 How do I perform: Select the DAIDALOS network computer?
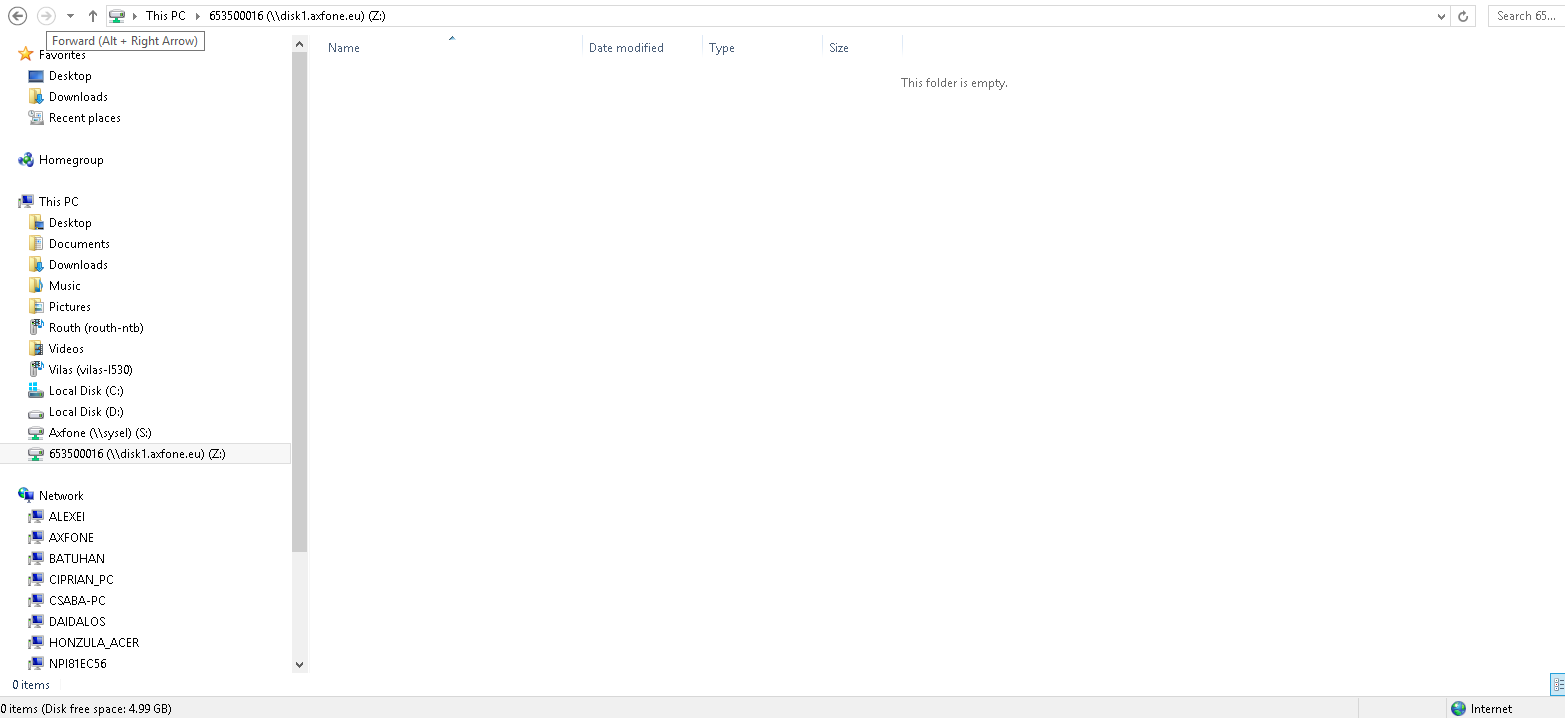point(76,622)
